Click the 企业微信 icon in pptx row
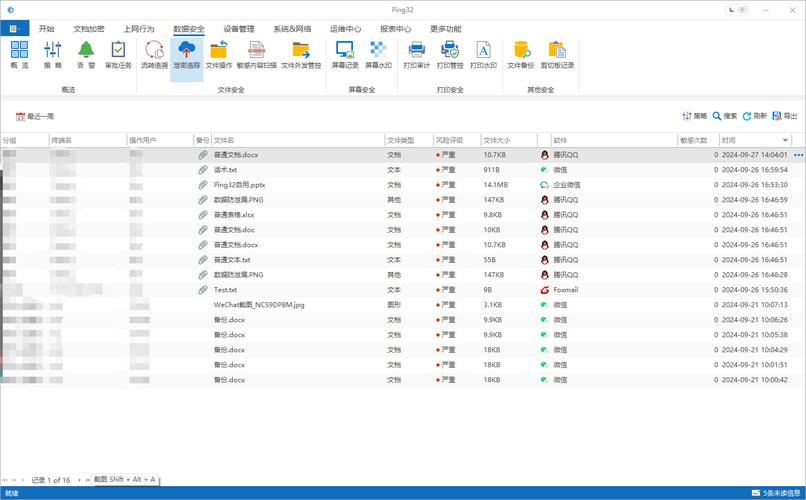The image size is (806, 500). coord(544,184)
